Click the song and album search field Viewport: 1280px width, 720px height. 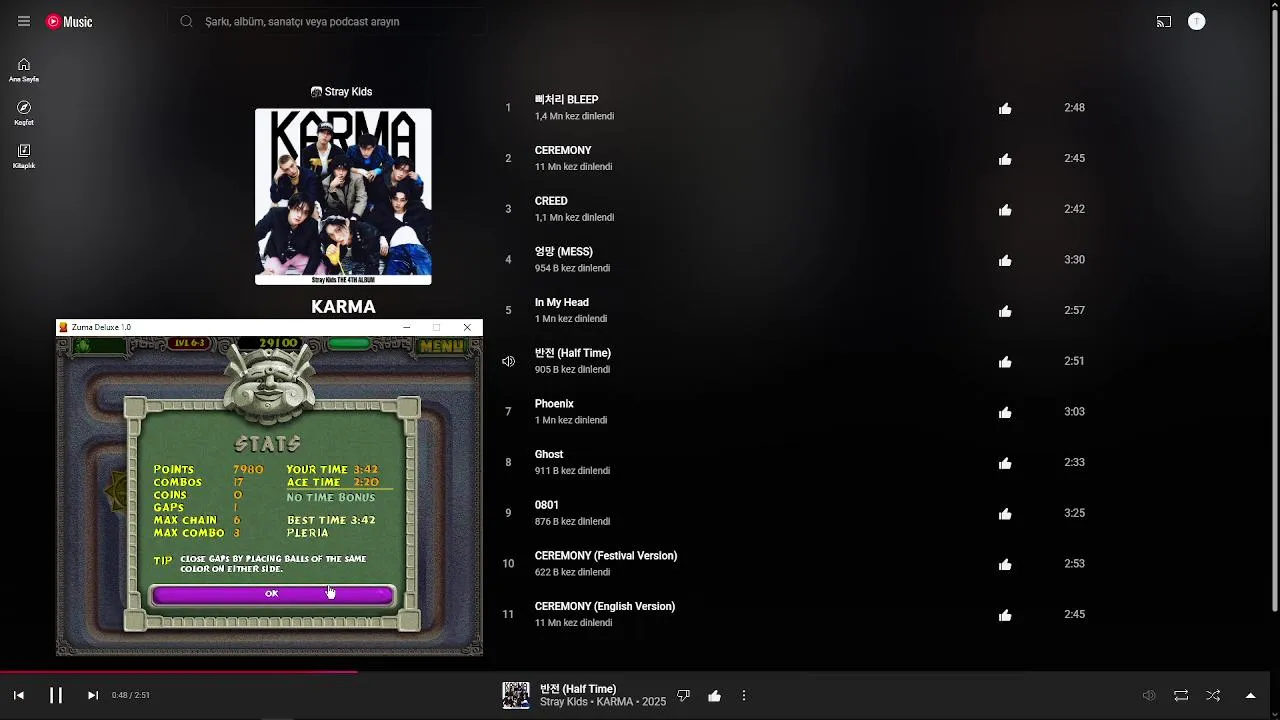click(x=327, y=21)
